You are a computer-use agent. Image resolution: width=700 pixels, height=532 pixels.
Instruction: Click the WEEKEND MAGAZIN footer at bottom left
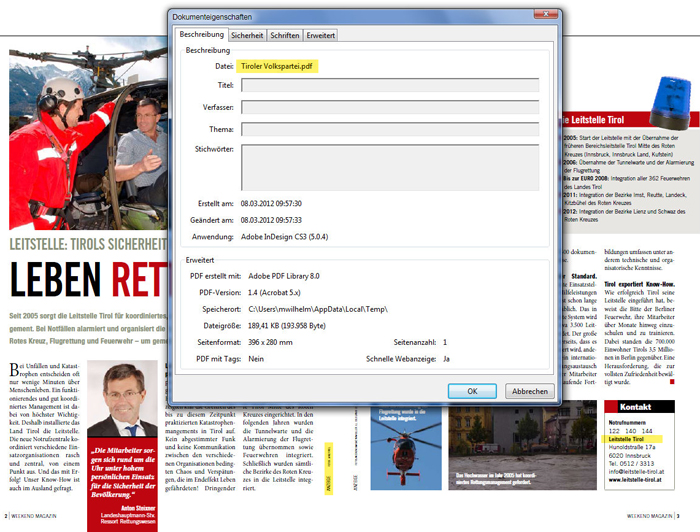33,516
